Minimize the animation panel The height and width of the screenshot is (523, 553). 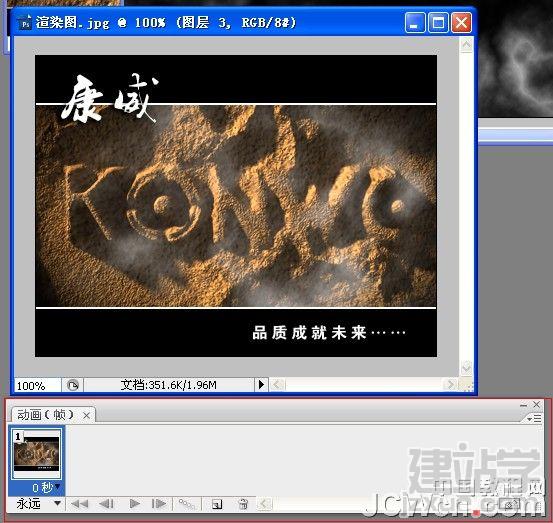click(523, 405)
